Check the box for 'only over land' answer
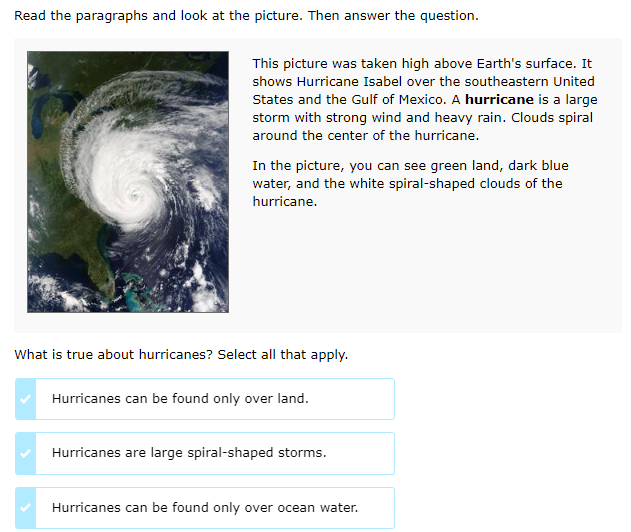The width and height of the screenshot is (631, 532). pos(27,399)
